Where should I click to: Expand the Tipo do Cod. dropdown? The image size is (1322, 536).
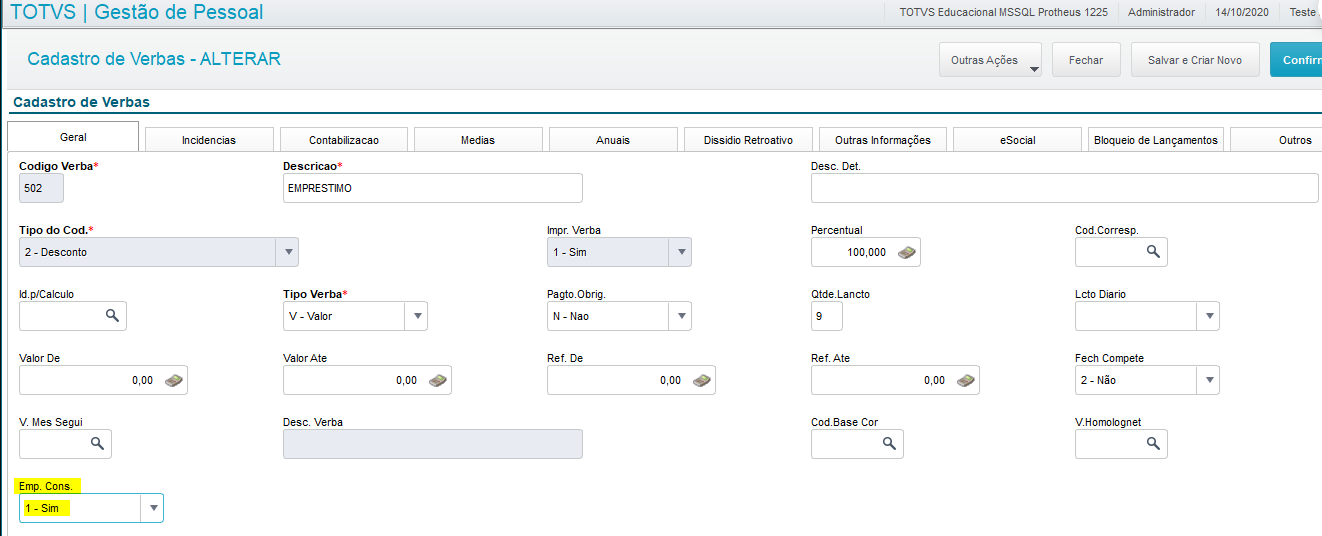point(287,252)
